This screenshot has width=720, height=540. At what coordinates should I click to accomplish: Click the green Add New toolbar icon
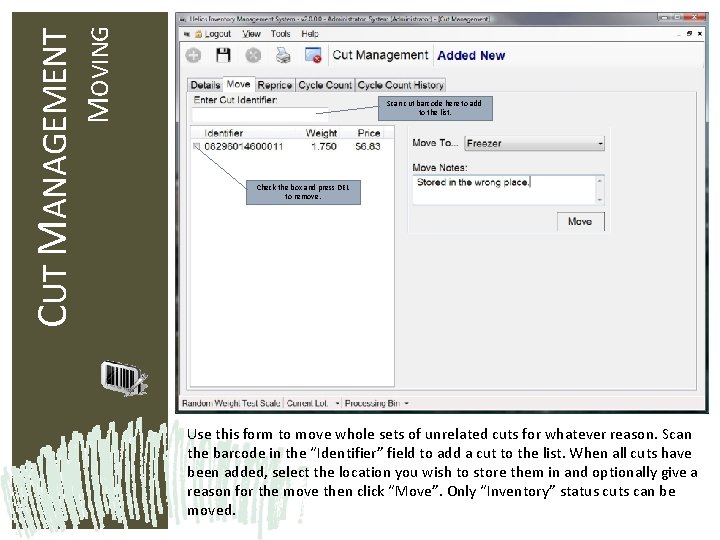coord(193,56)
